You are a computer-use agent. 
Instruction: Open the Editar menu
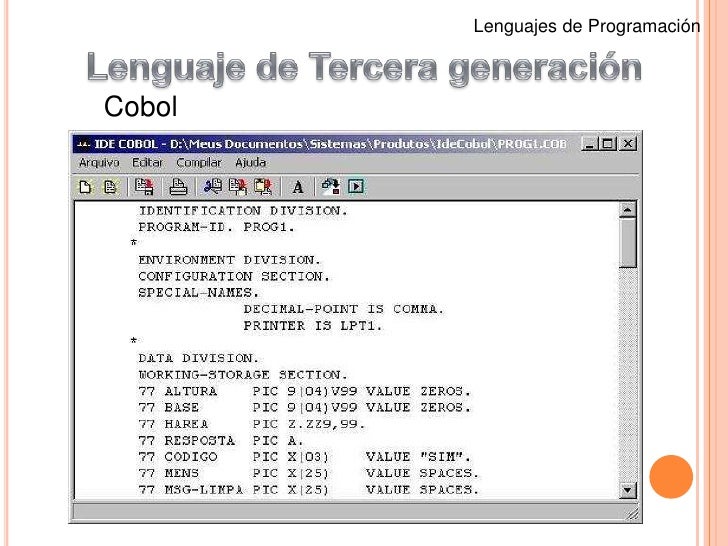pyautogui.click(x=147, y=162)
